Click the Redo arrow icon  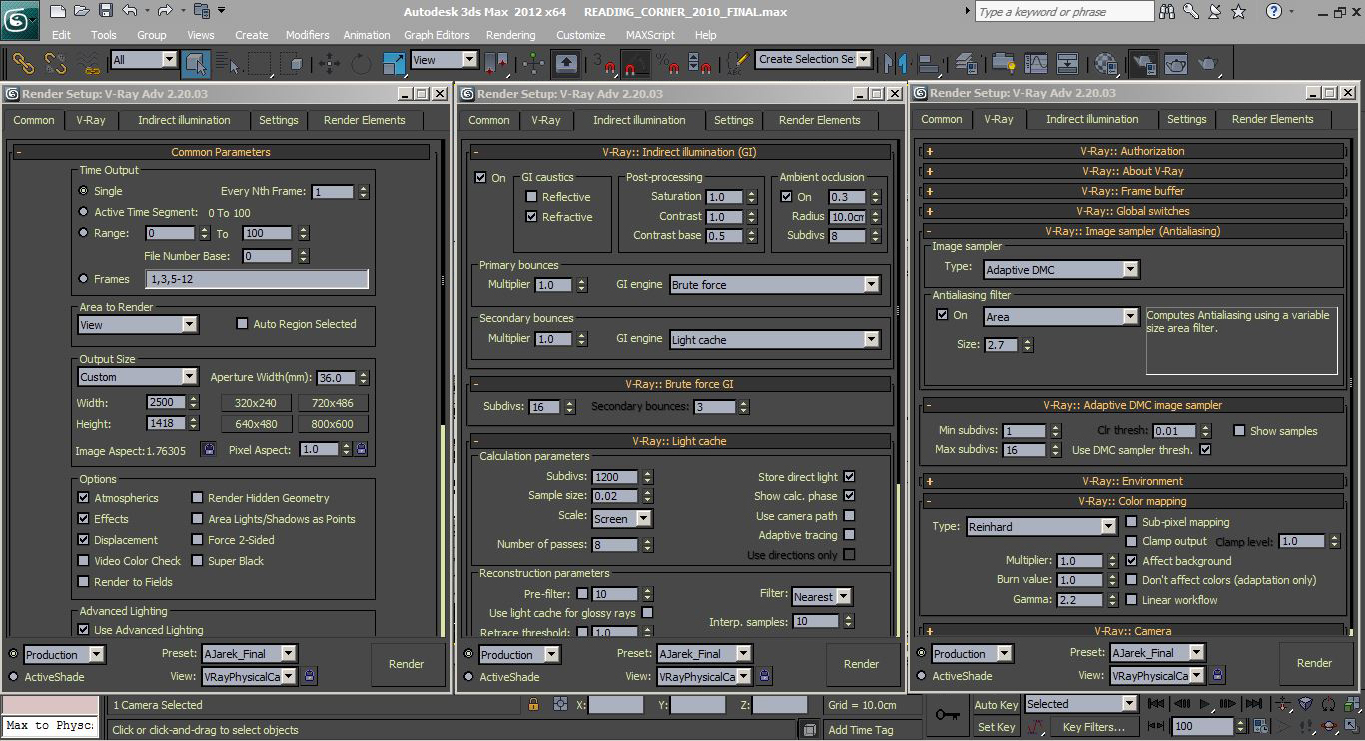tap(165, 11)
